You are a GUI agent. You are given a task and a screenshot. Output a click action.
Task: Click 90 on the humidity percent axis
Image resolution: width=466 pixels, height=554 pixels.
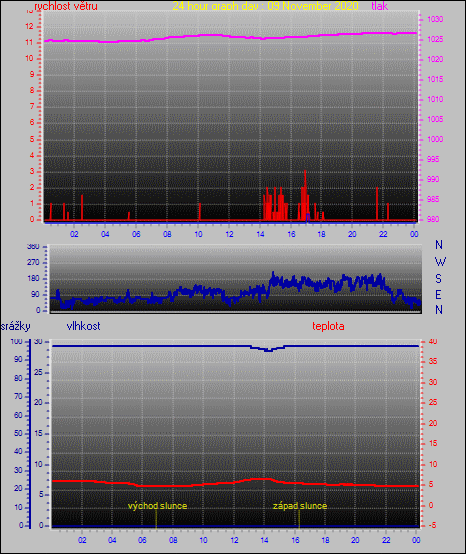point(18,359)
